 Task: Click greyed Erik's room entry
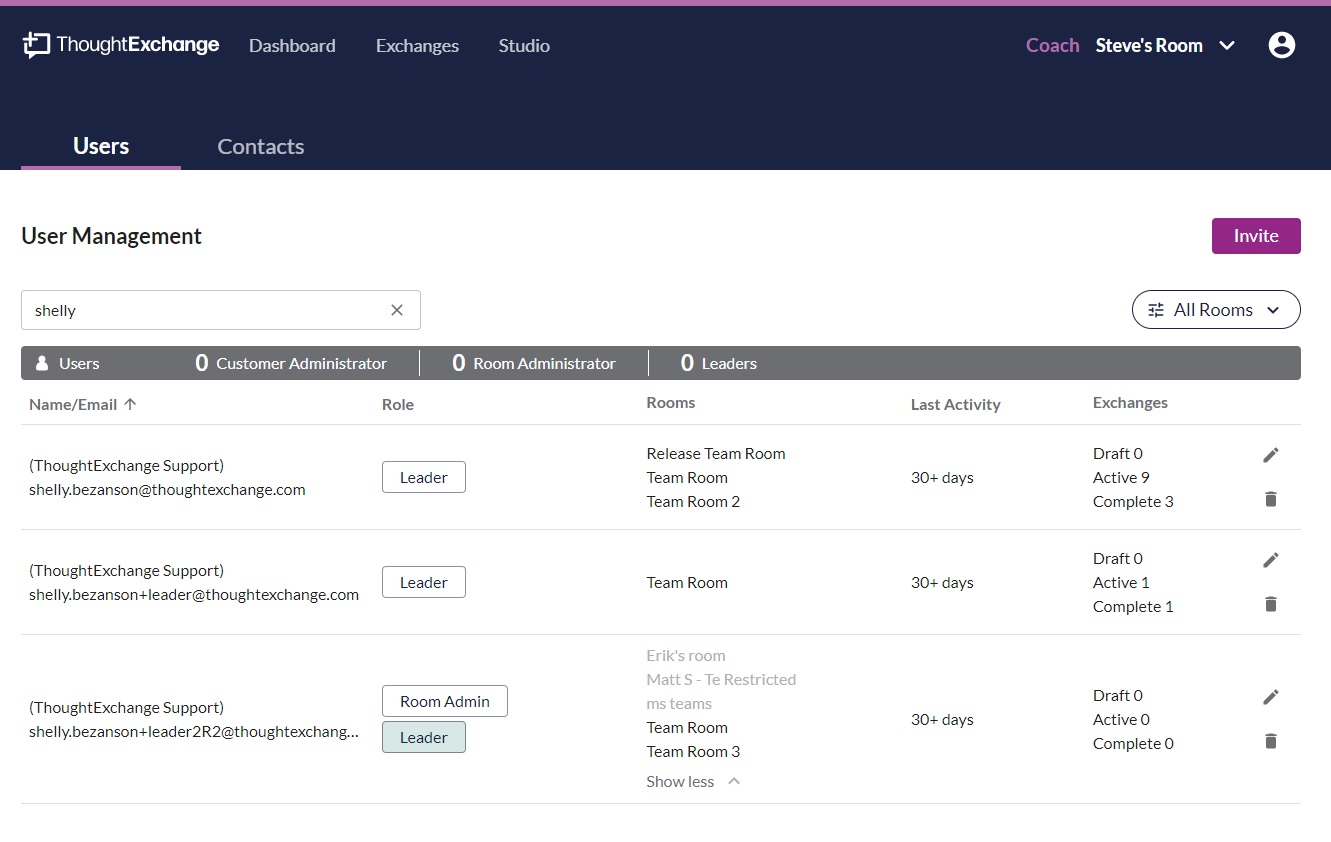[x=686, y=655]
